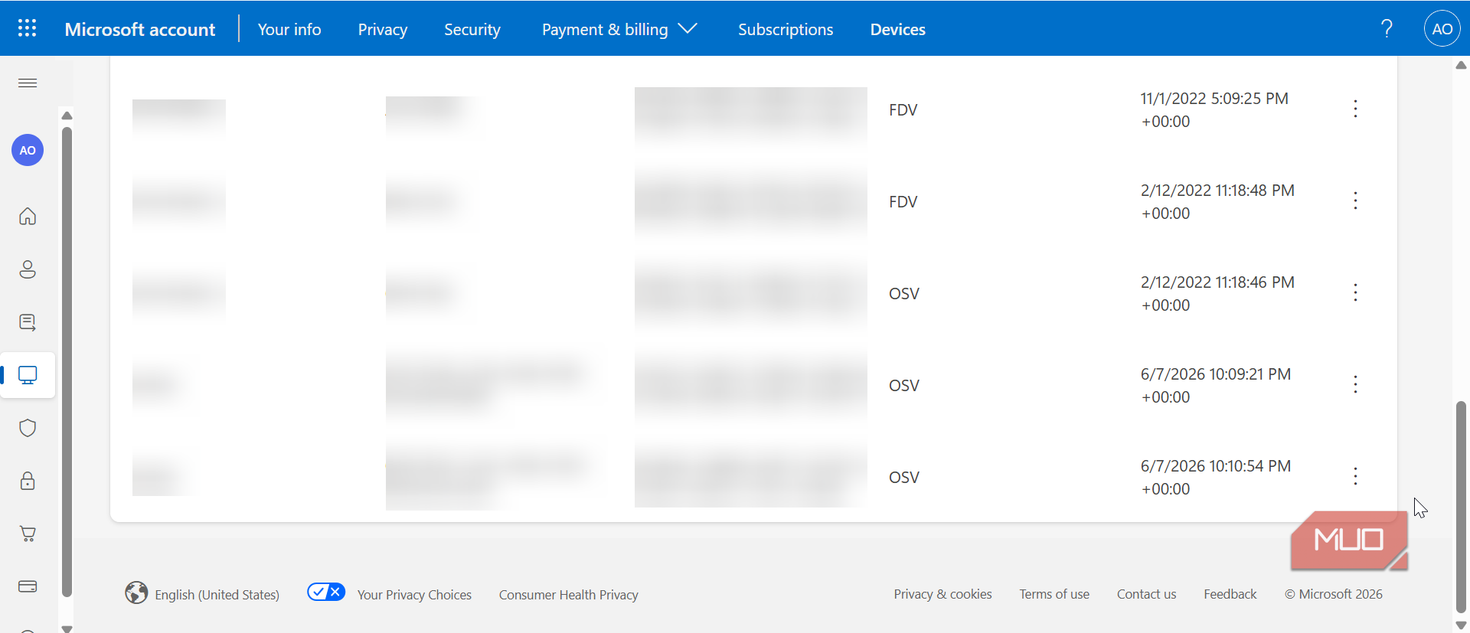
Task: Open more options for 6/7/2026 10:09:21 PM row
Action: click(1355, 385)
